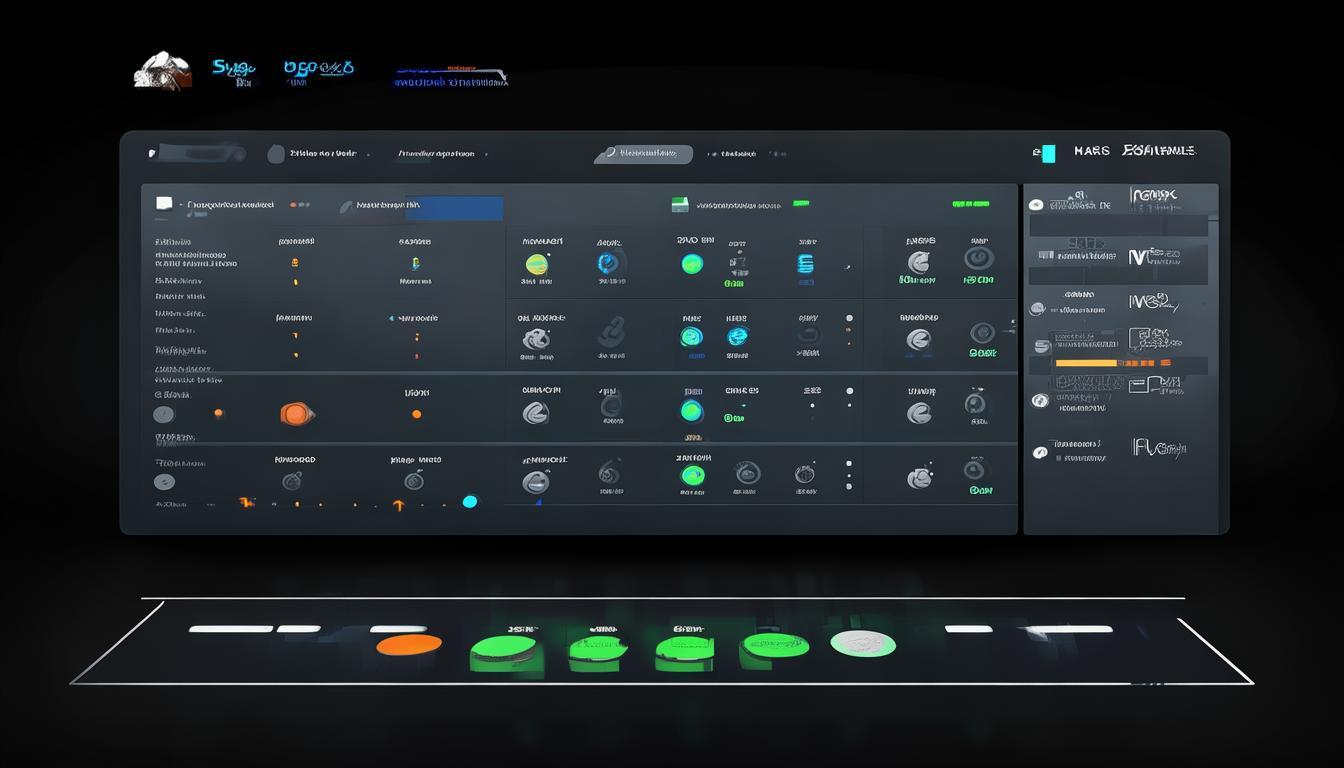This screenshot has width=1344, height=768.
Task: Click the white monitor icon in the panel header
Action: 164,204
